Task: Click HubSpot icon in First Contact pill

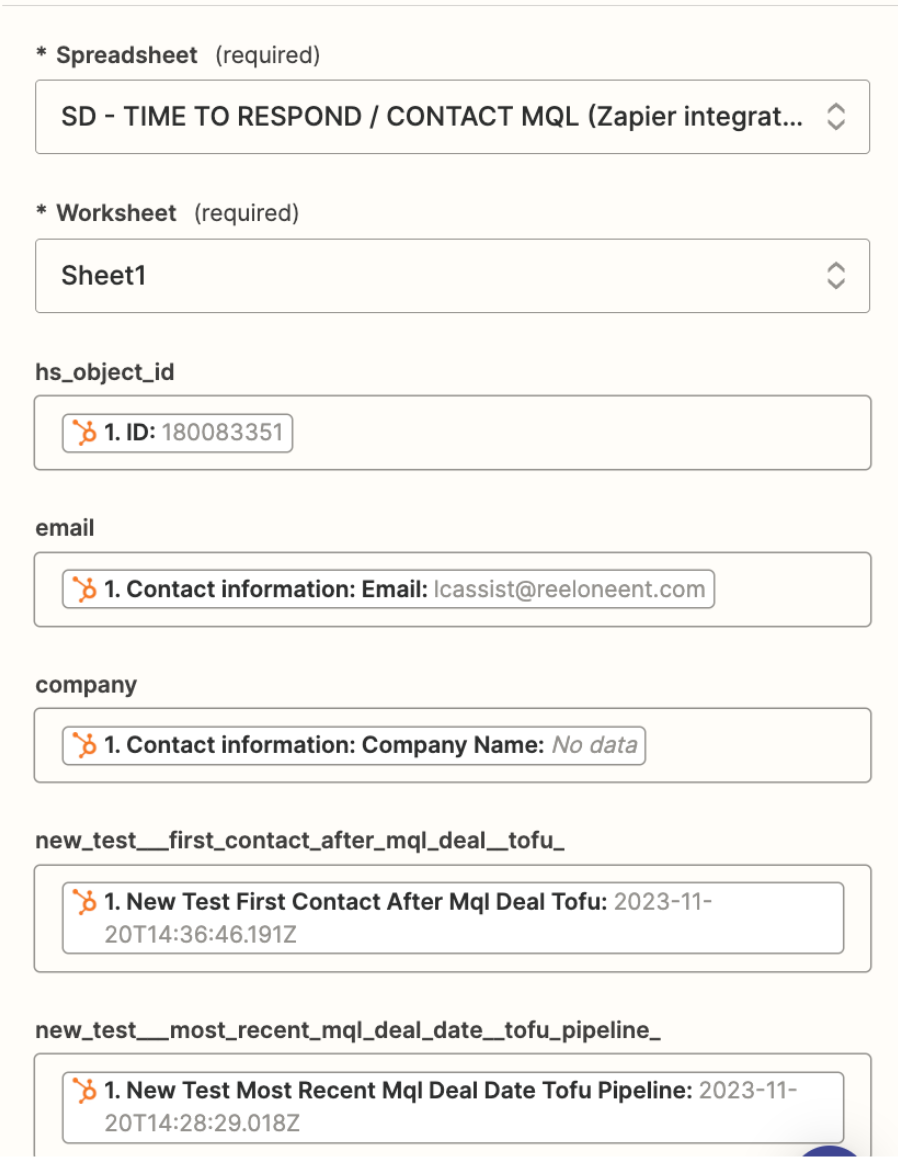Action: coord(85,902)
